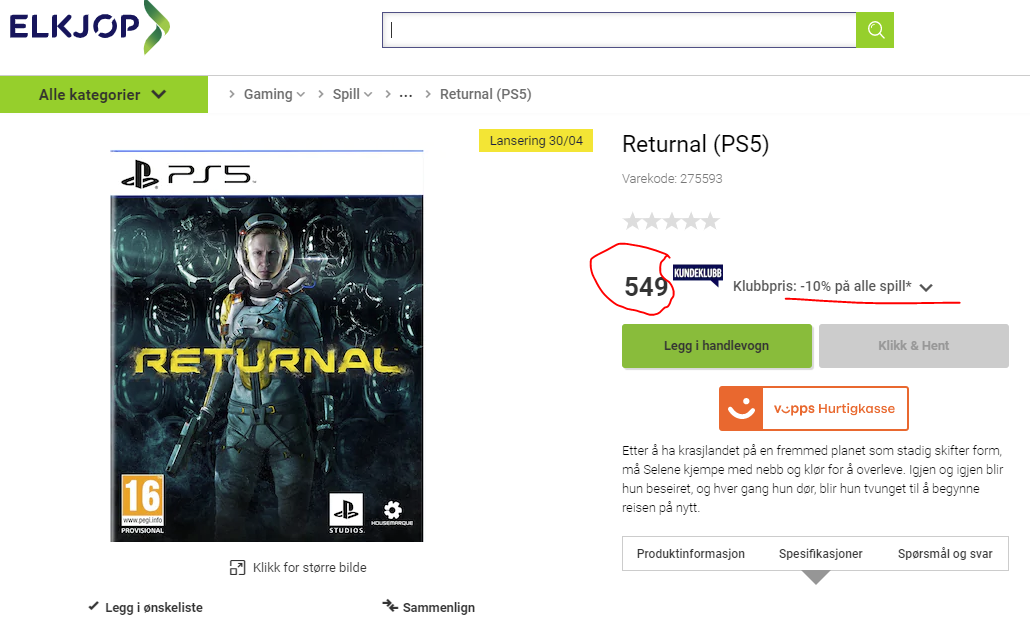Screen dimensions: 1030x642
Task: Click the Elkjøp logo
Action: click(x=89, y=26)
